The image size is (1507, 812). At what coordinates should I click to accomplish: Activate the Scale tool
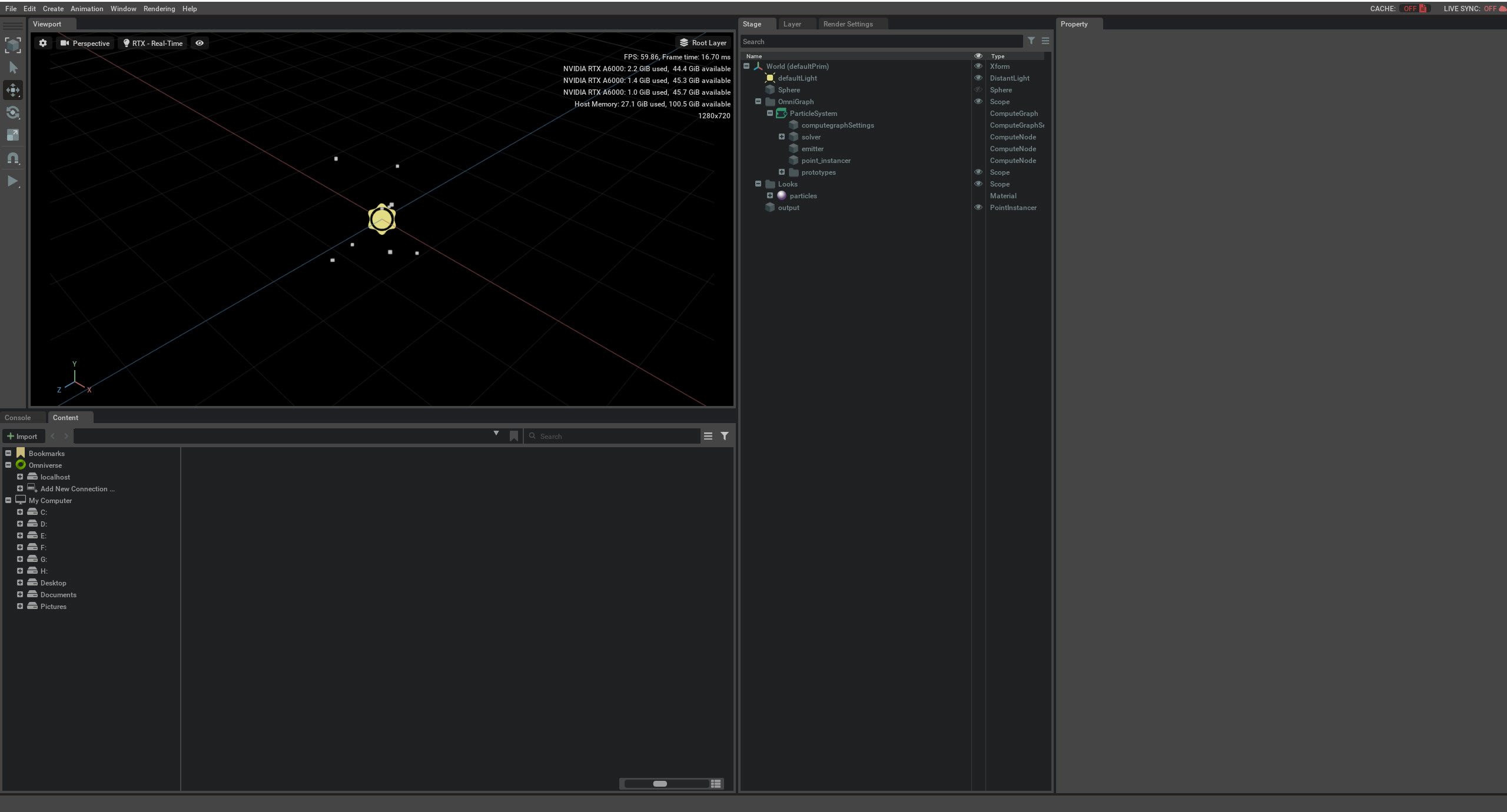pos(13,135)
